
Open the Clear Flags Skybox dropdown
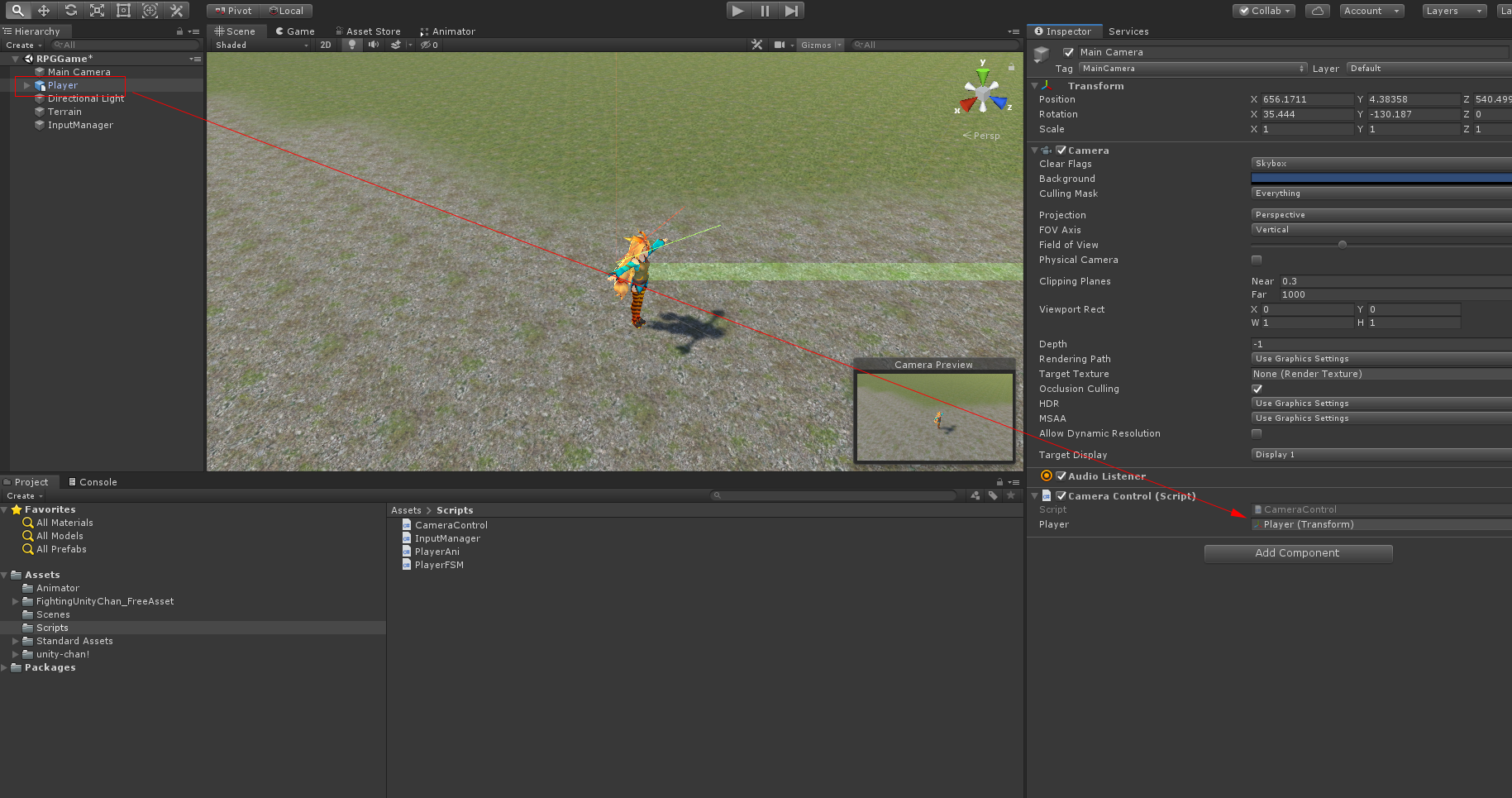pyautogui.click(x=1381, y=164)
